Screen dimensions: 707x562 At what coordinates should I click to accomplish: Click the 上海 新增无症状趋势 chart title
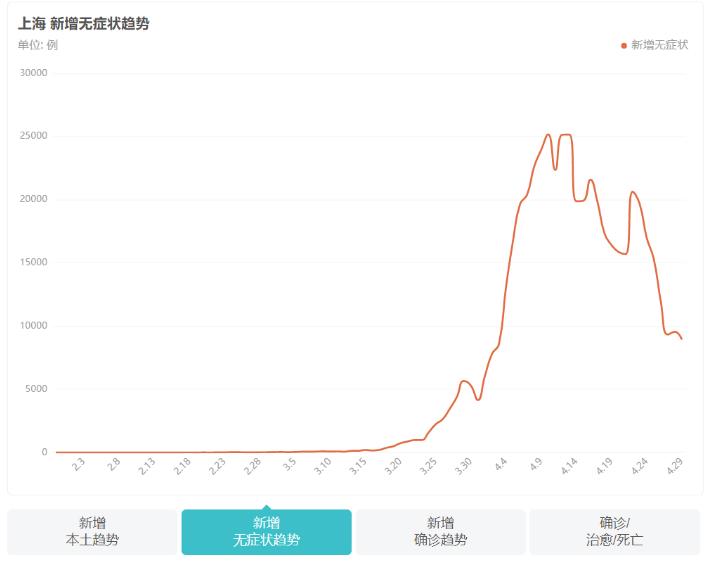coord(84,23)
